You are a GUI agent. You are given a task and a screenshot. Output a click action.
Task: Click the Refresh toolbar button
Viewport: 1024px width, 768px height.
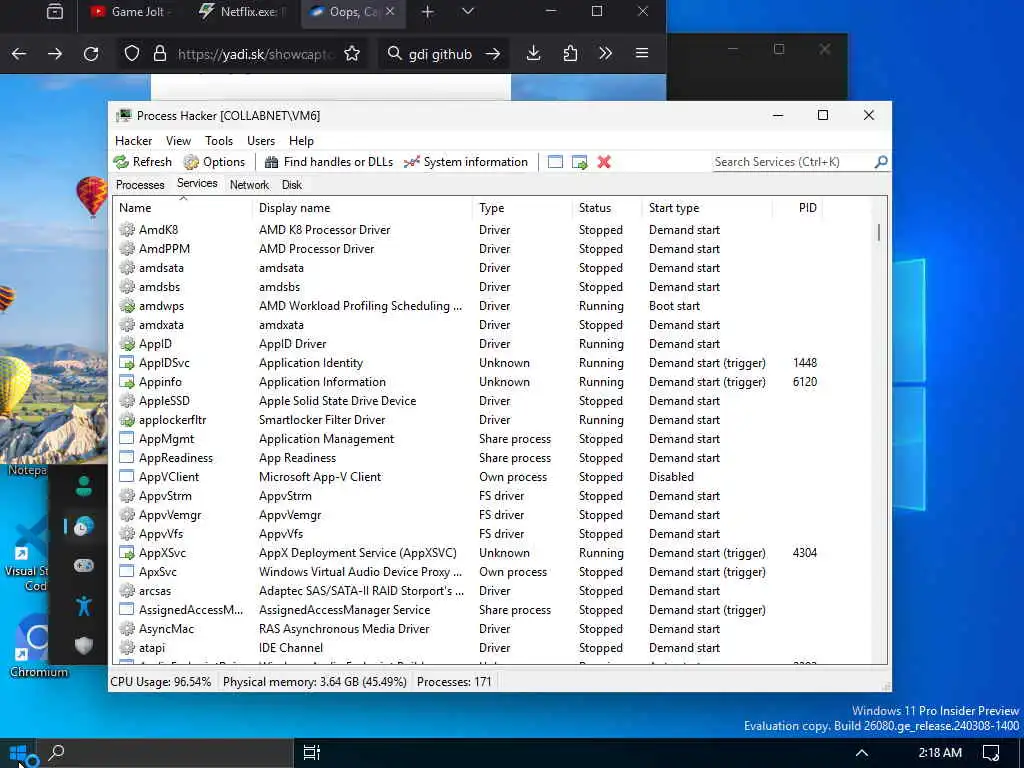coord(142,162)
